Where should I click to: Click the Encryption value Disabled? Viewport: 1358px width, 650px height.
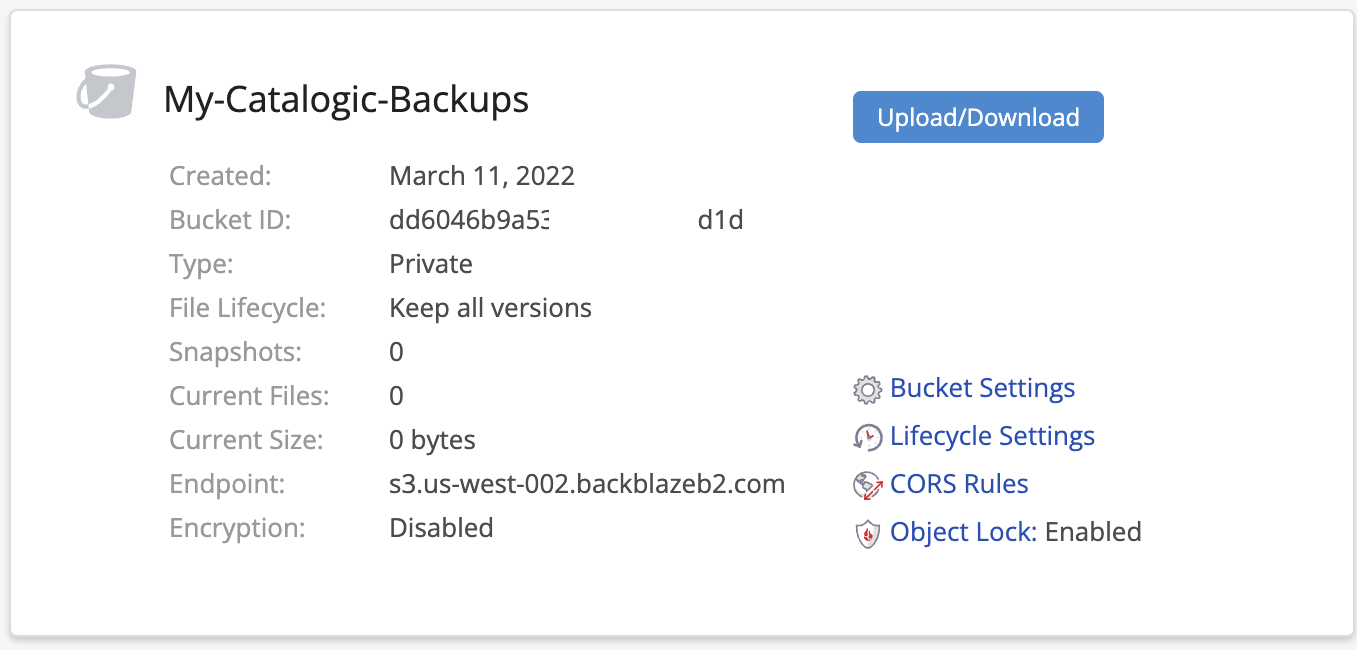[x=441, y=528]
